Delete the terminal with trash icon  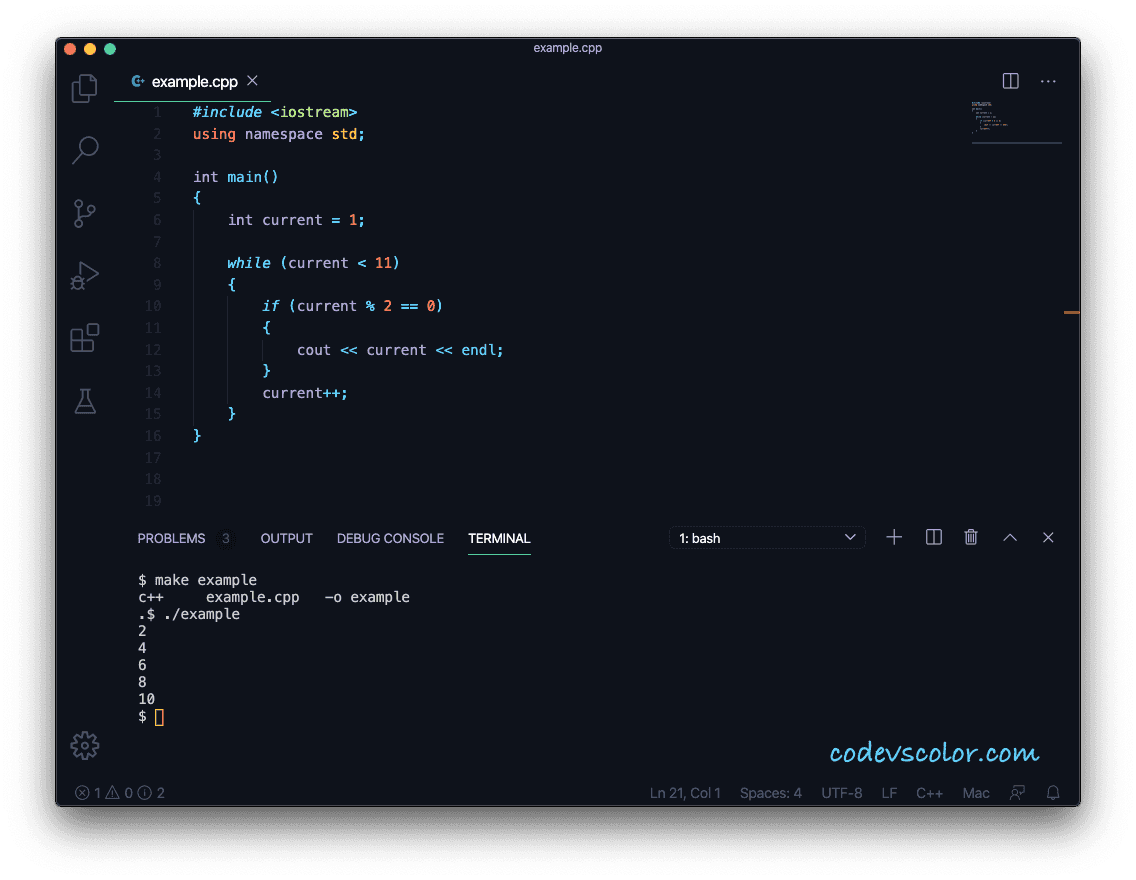[970, 538]
